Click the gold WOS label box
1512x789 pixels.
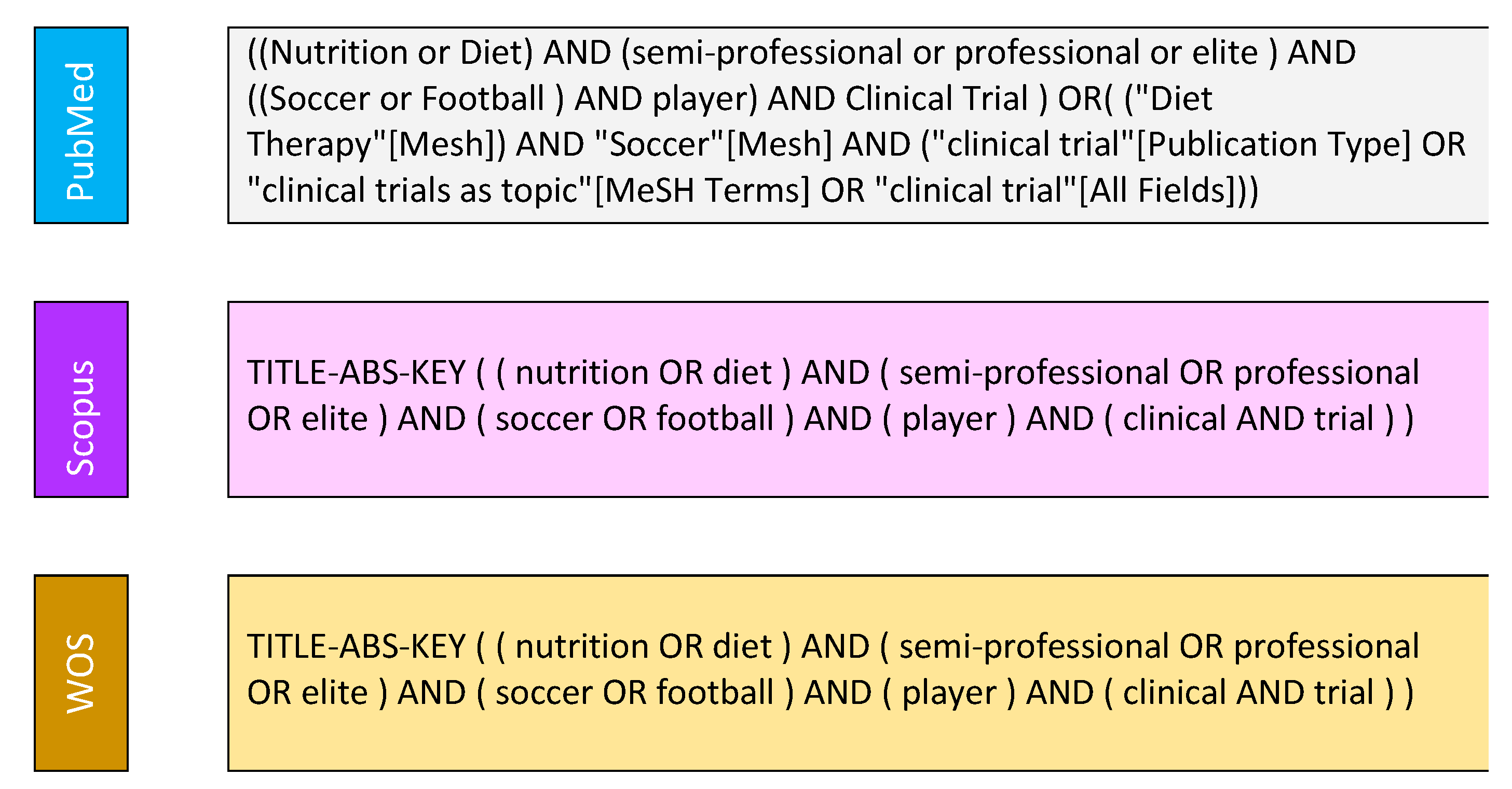click(x=81, y=673)
